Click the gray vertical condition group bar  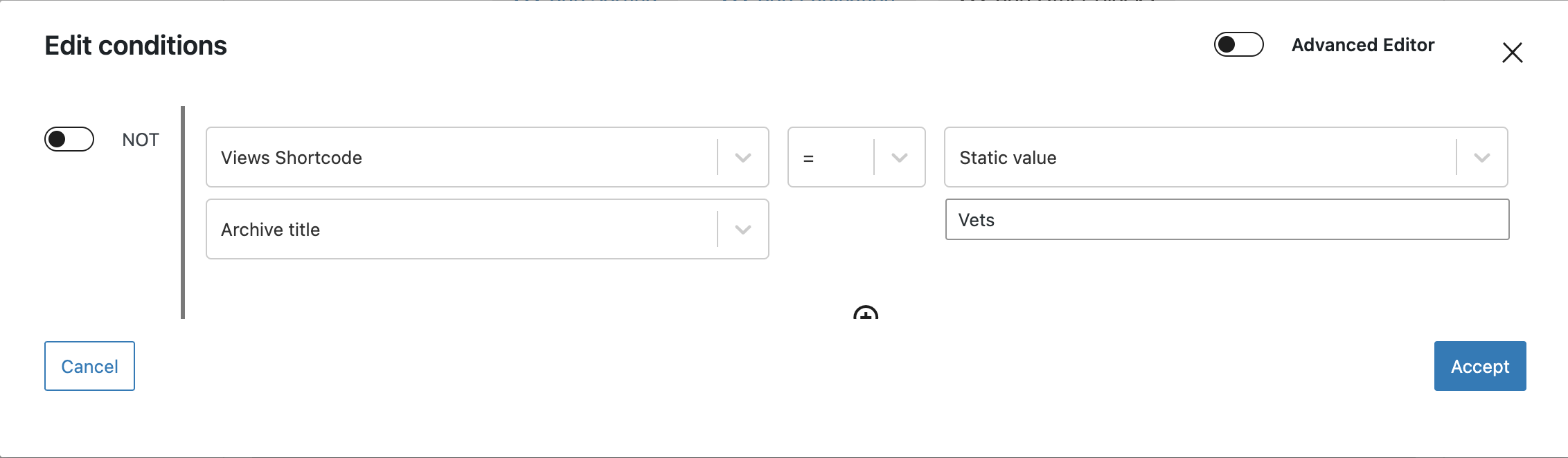coord(183,212)
